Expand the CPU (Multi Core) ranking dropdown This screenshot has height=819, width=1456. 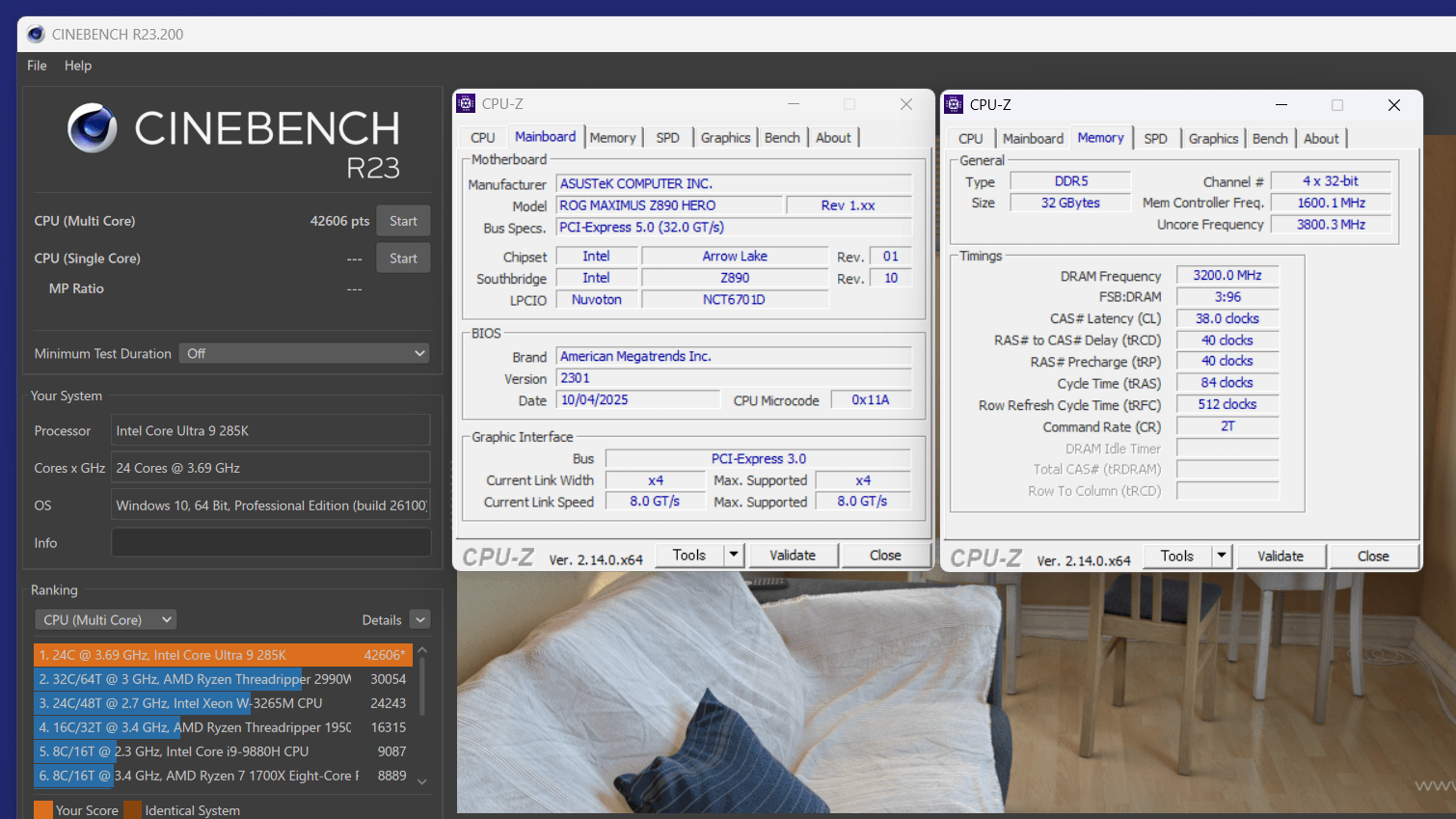coord(106,620)
